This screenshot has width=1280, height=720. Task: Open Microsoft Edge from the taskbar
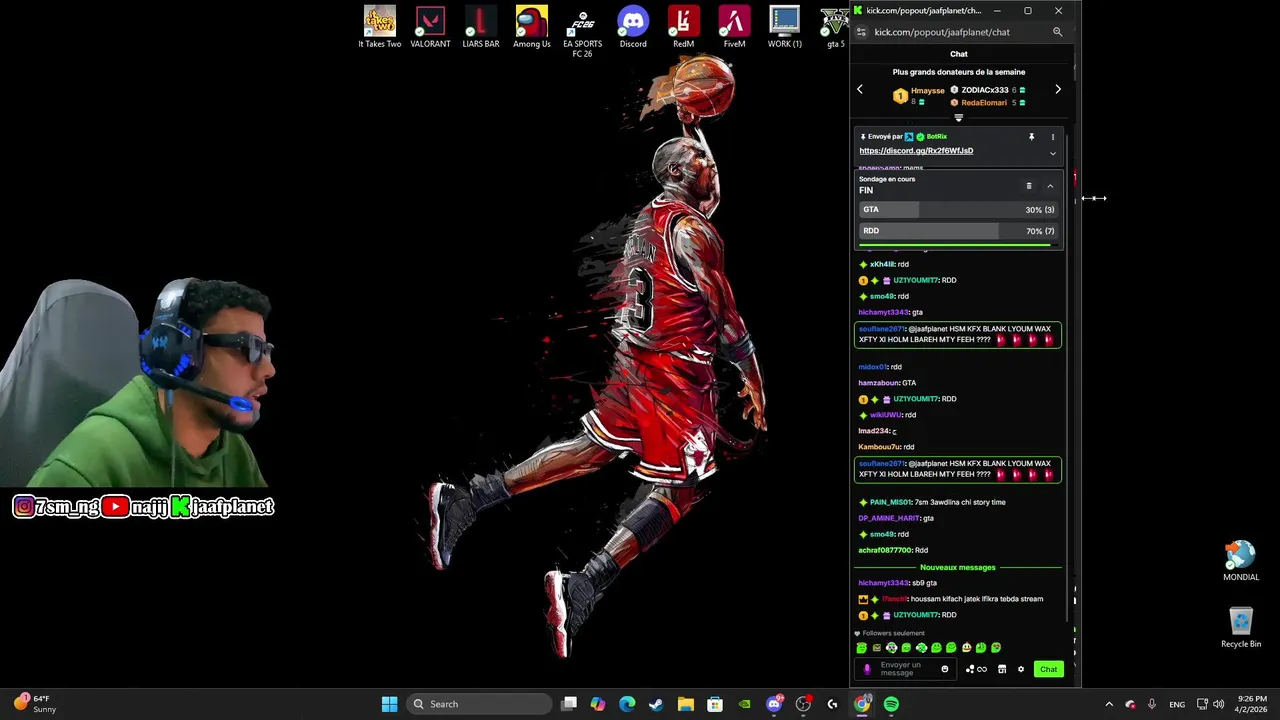pyautogui.click(x=627, y=704)
